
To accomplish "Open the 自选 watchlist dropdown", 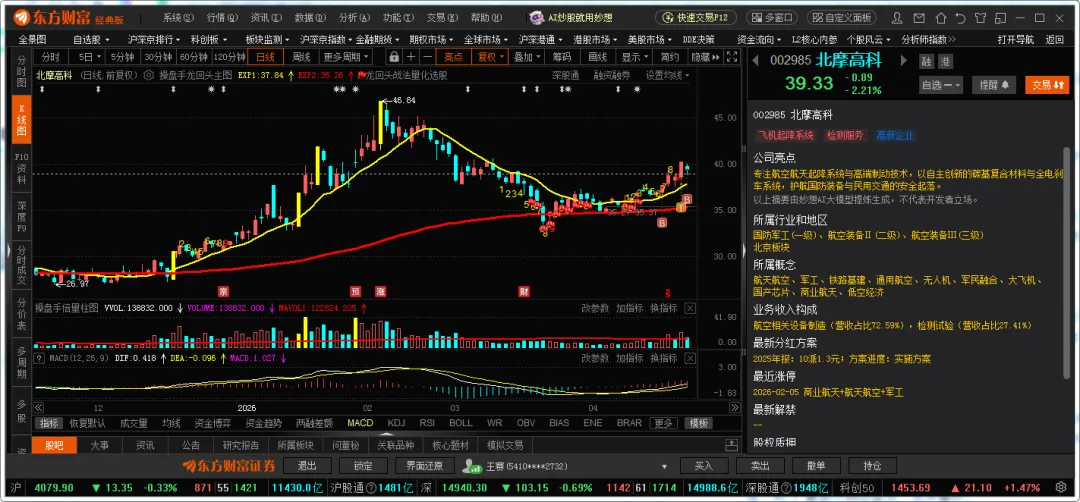I will (x=941, y=85).
